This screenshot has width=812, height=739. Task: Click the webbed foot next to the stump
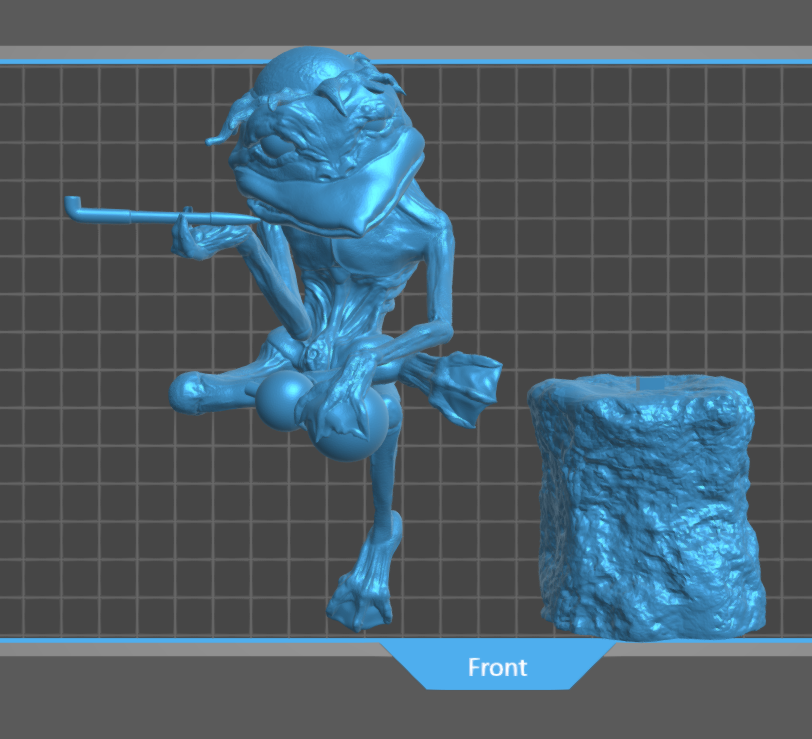[468, 384]
